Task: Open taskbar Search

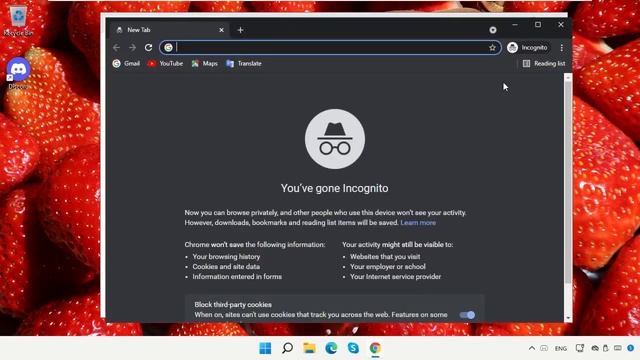Action: tap(287, 348)
